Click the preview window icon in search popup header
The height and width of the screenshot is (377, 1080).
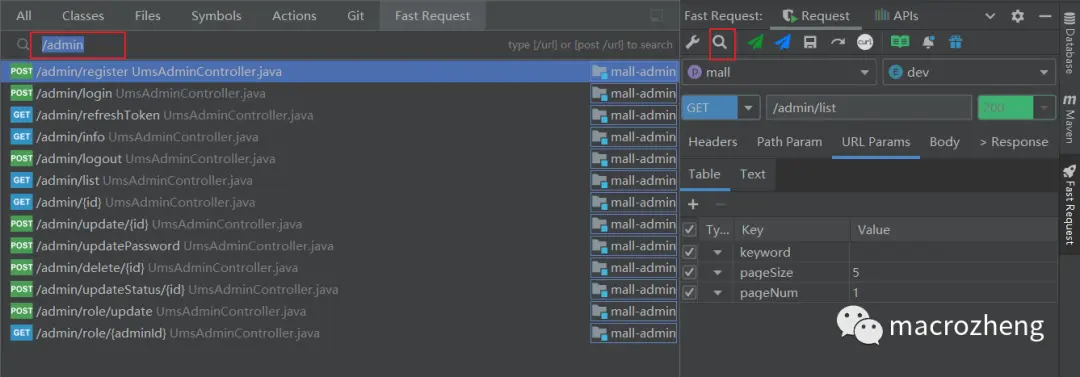(x=657, y=15)
